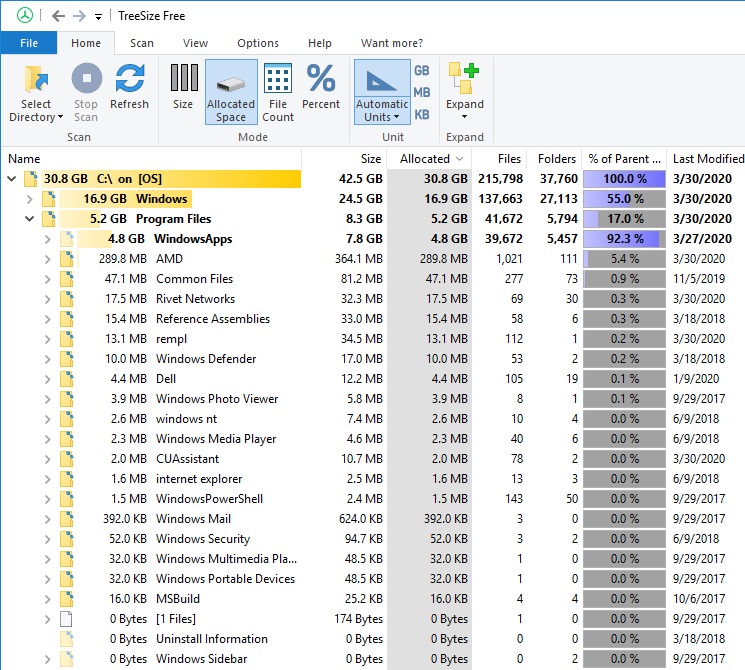Sort by the Size column header
745x670 pixels.
[344, 159]
